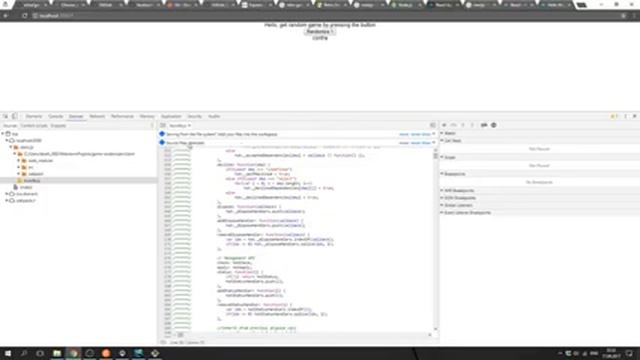
Task: Open the Elements tab in DevTools
Action: (x=34, y=116)
